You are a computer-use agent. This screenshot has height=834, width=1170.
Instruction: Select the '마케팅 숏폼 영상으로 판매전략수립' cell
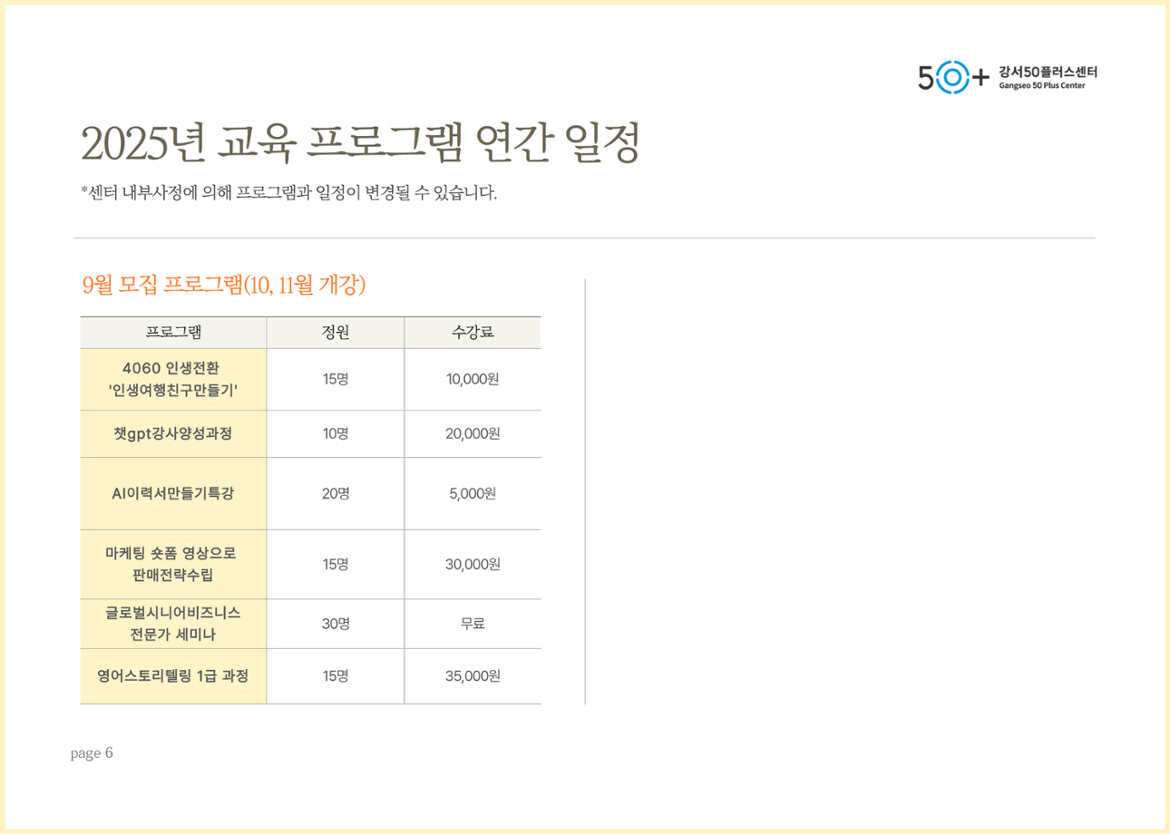pyautogui.click(x=173, y=564)
